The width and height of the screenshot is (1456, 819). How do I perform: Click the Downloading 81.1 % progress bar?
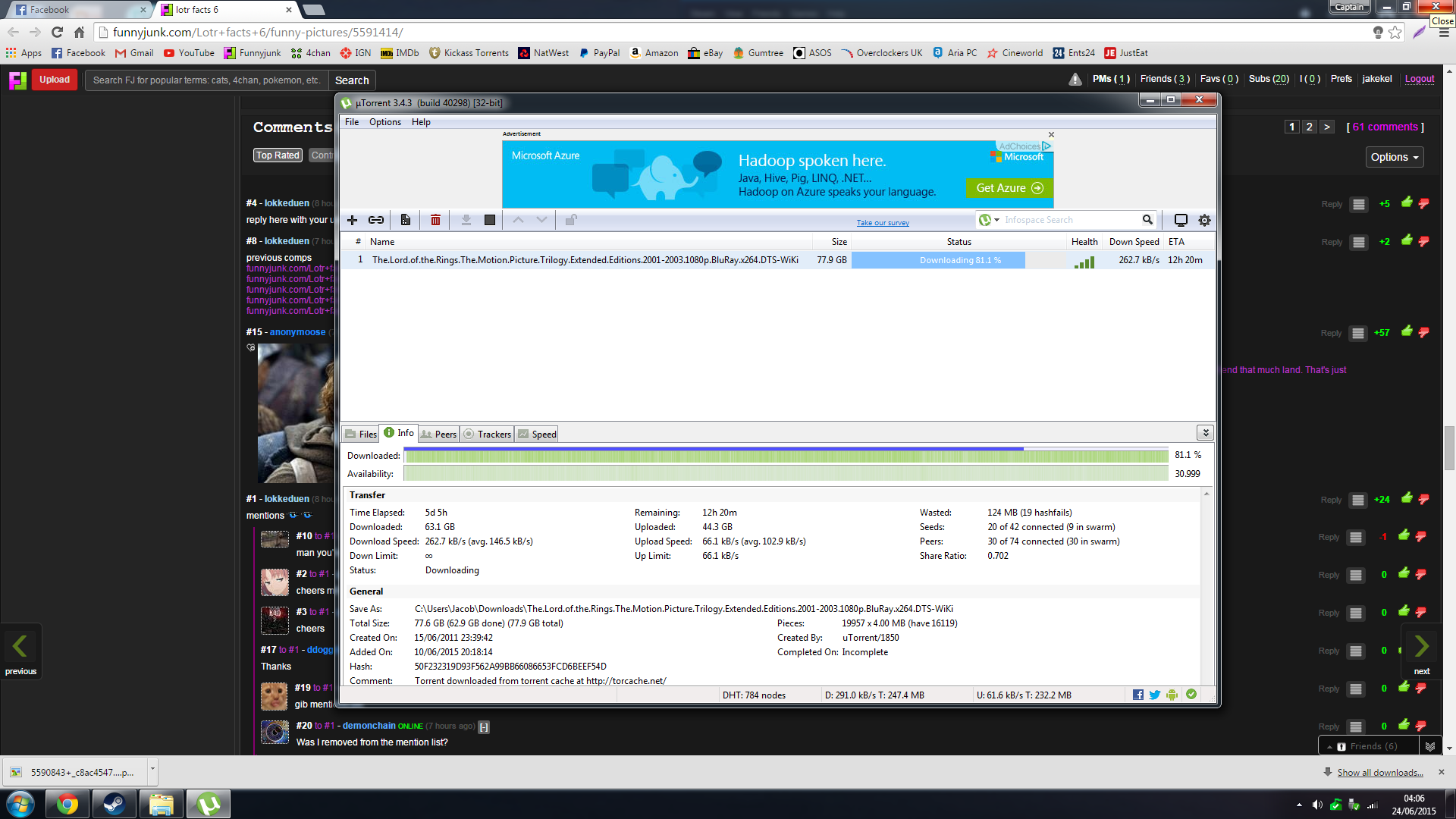pos(938,260)
